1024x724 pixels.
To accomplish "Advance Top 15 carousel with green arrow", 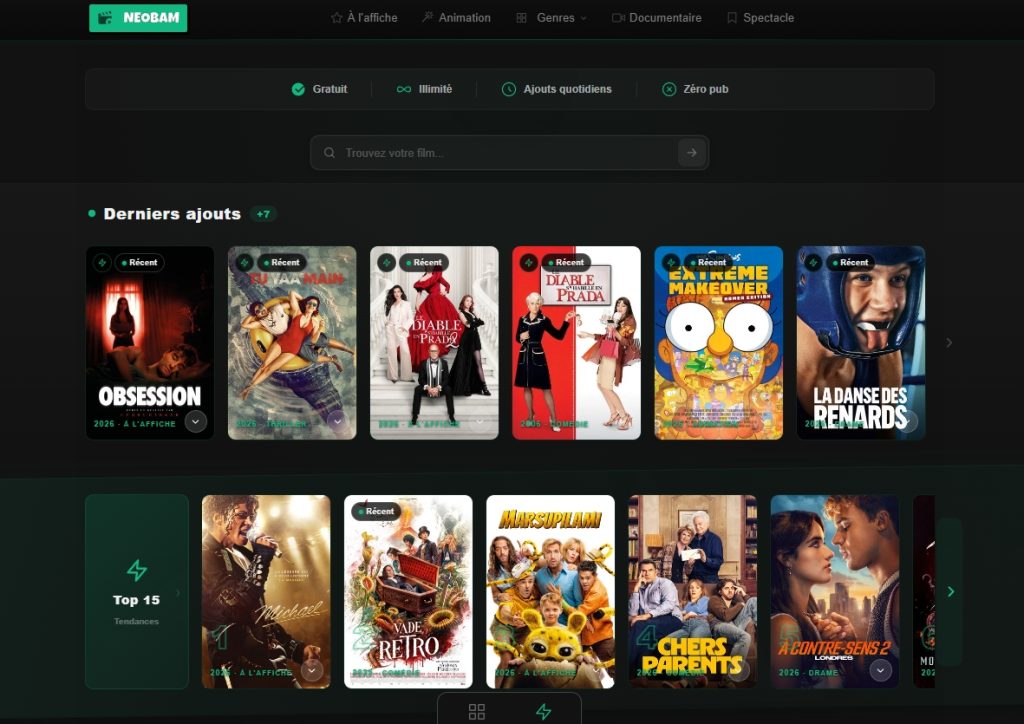I will click(950, 591).
